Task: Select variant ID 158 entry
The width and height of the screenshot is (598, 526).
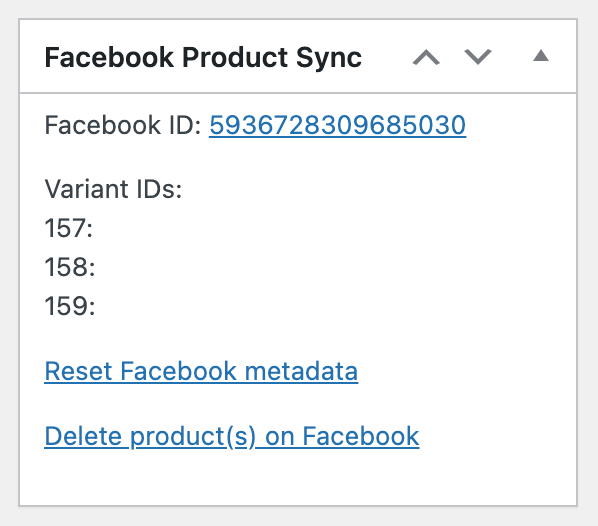Action: pos(70,267)
